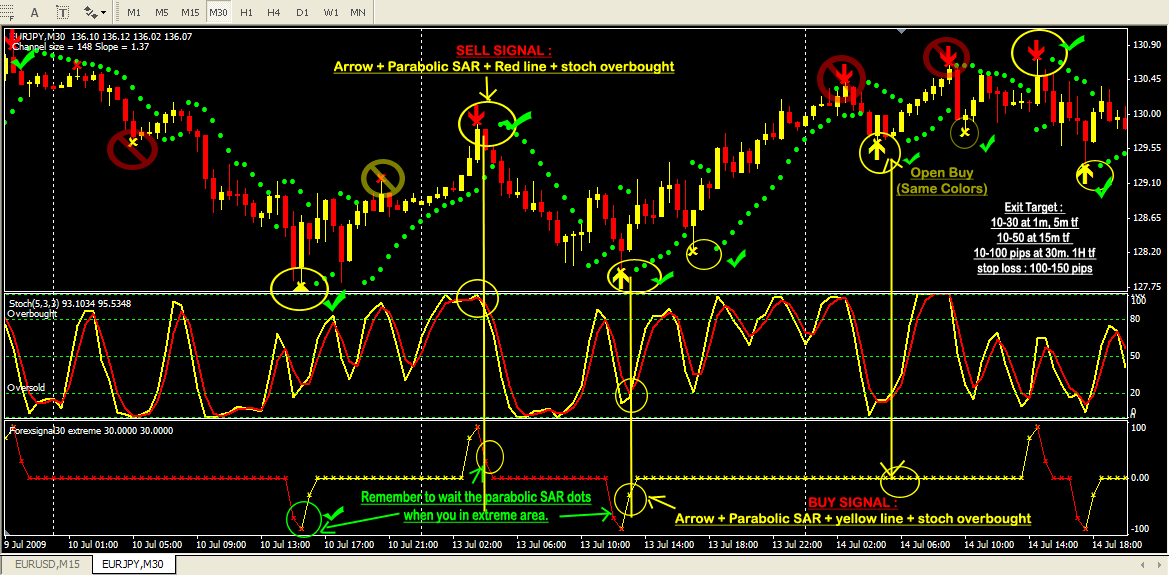Click the Arrows drawing tool icon
This screenshot has width=1169, height=575.
[91, 12]
